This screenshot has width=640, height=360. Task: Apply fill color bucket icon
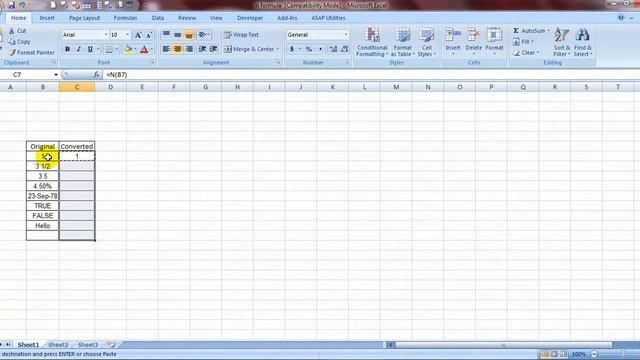(x=128, y=49)
